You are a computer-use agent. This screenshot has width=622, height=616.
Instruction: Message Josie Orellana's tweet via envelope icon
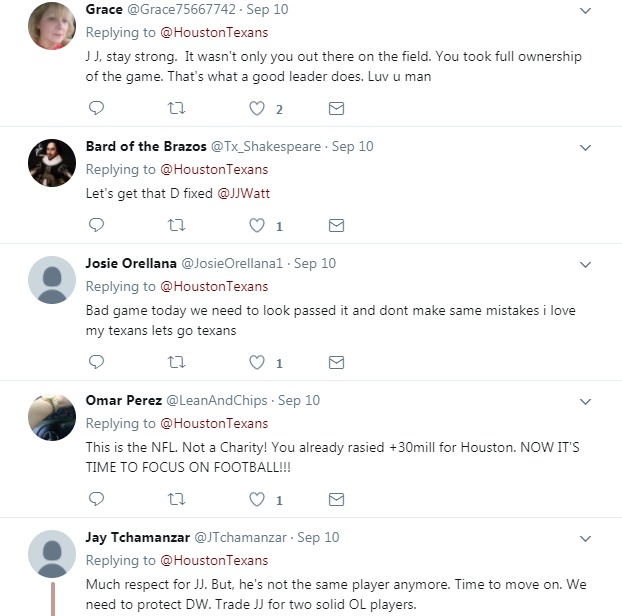coord(337,362)
